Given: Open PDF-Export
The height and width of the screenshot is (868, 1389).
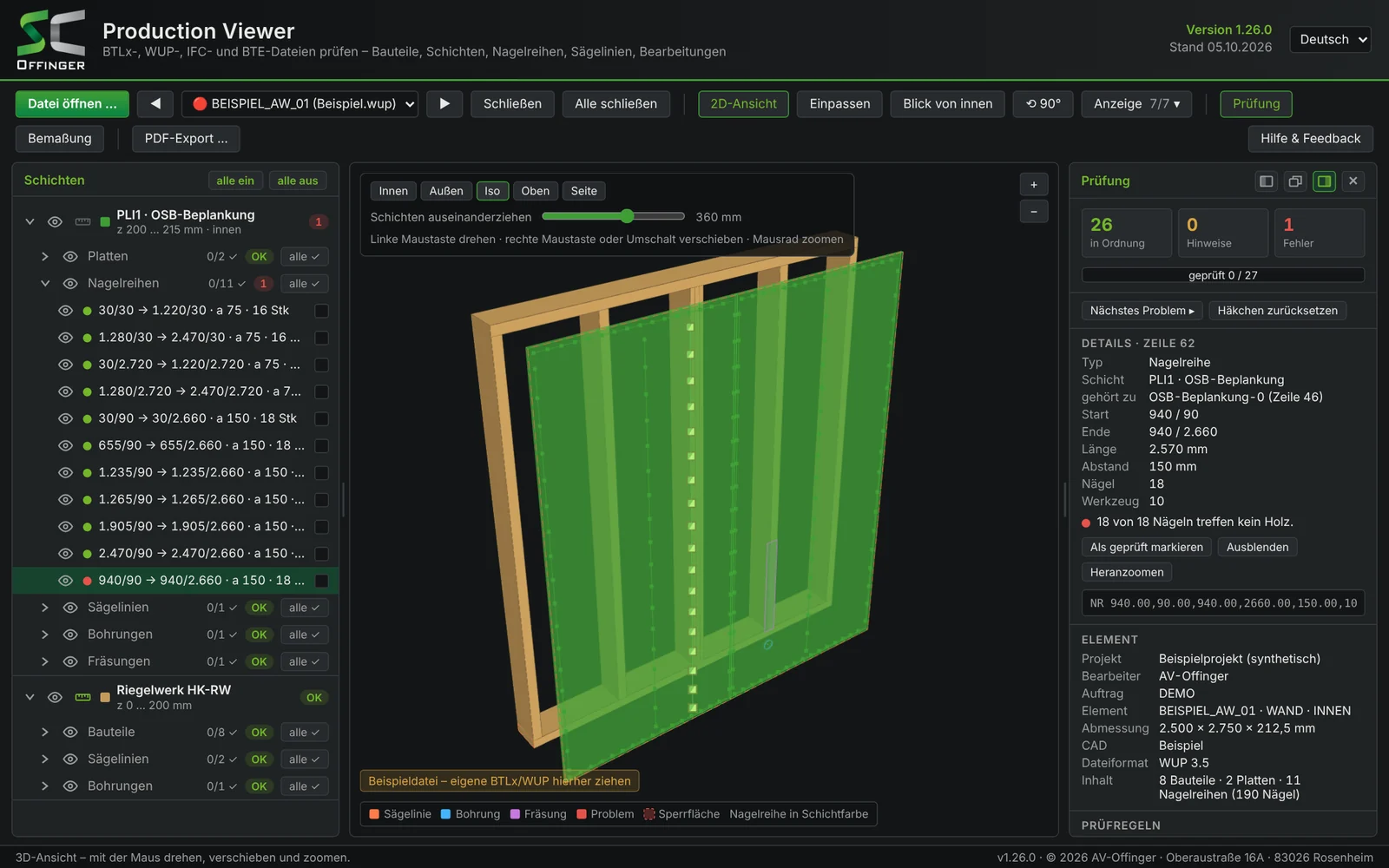Looking at the screenshot, I should pos(187,138).
